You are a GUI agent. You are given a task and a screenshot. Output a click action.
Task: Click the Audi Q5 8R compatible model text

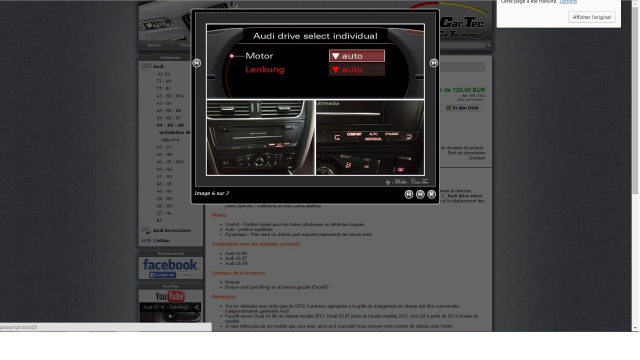click(x=236, y=263)
